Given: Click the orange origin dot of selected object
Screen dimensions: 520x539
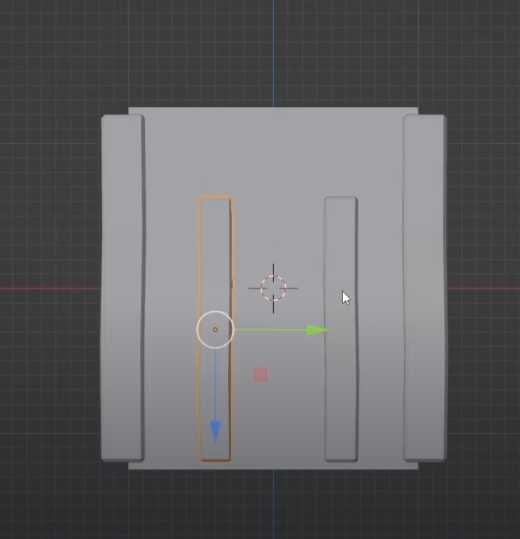Looking at the screenshot, I should [x=215, y=330].
